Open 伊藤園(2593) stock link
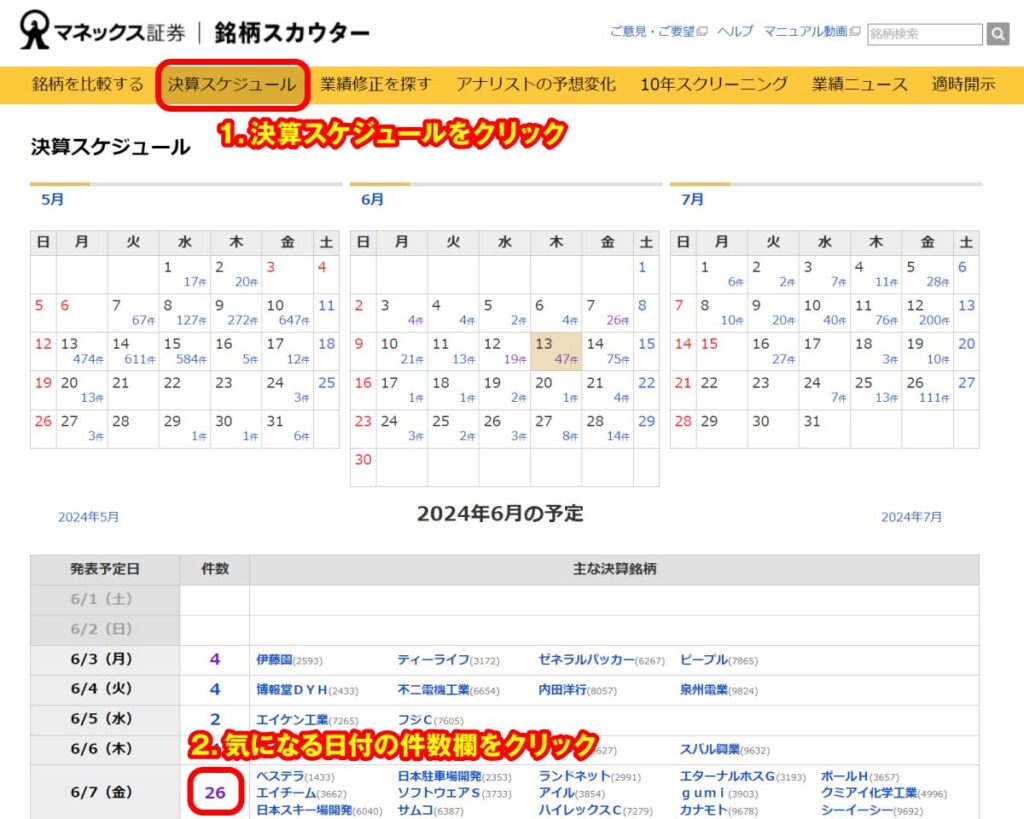1024x819 pixels. click(x=289, y=660)
